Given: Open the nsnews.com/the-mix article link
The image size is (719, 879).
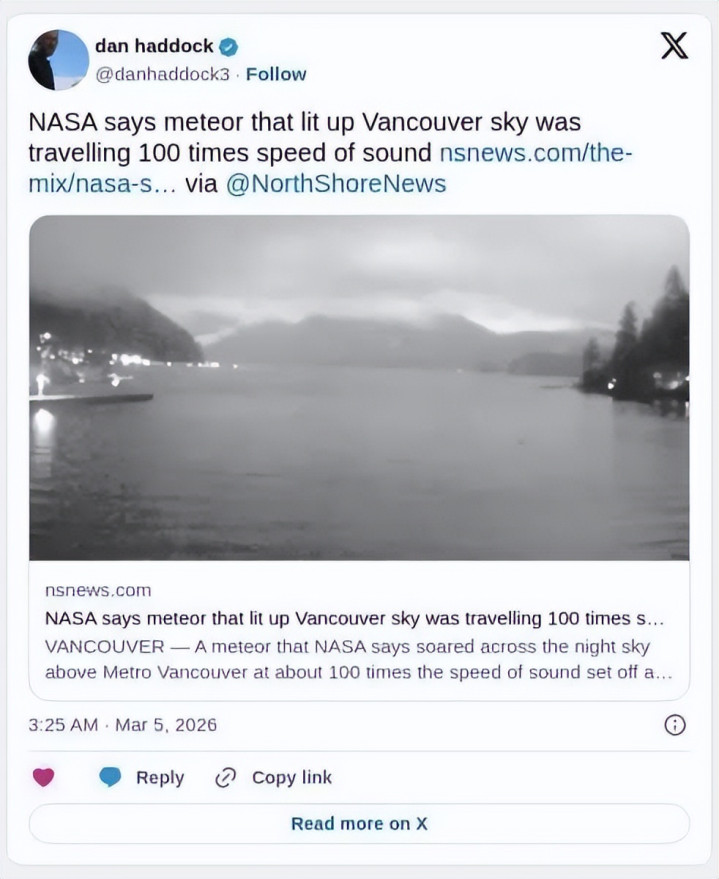Looking at the screenshot, I should click(535, 154).
